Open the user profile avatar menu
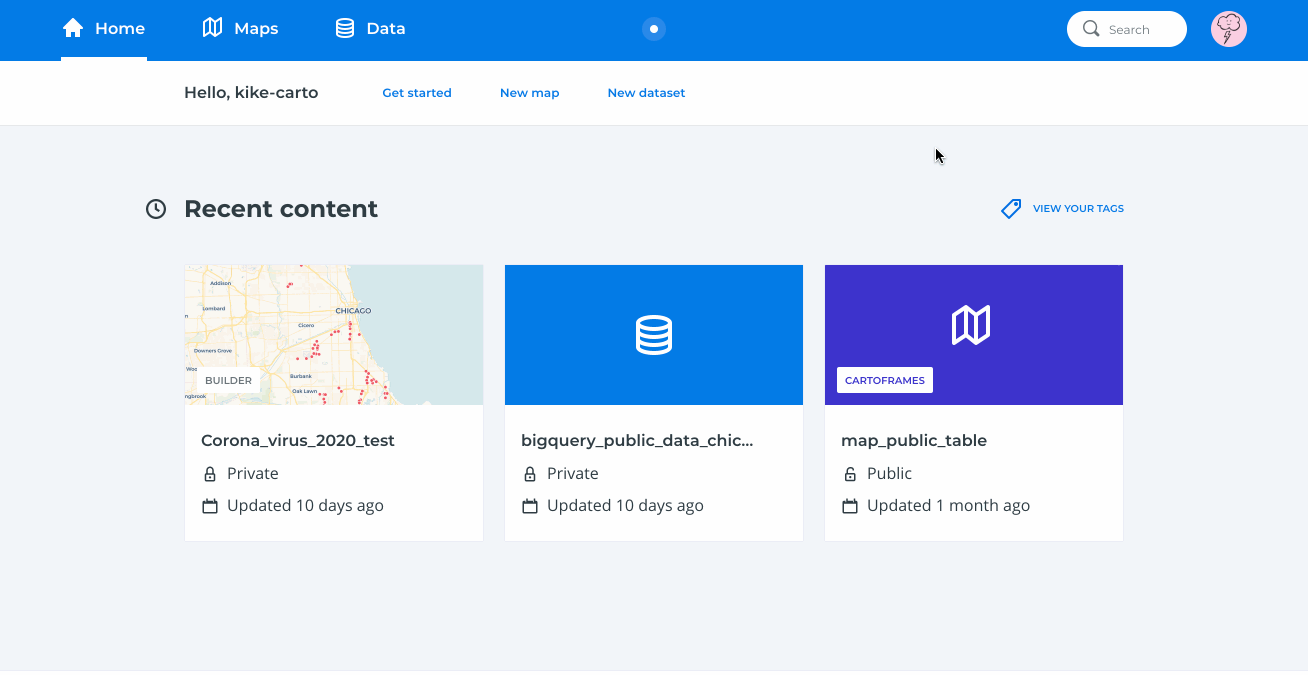The image size is (1308, 675). (x=1229, y=28)
